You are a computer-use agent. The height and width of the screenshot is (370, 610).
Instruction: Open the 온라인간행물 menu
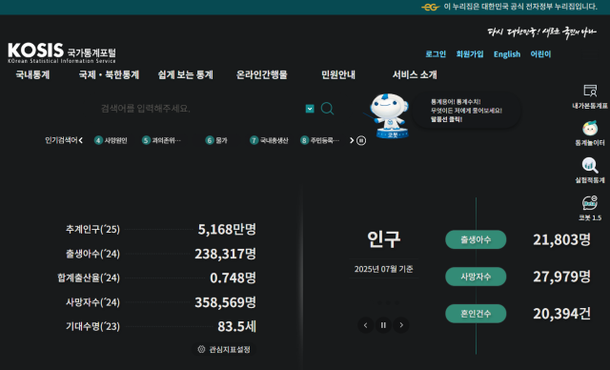262,75
